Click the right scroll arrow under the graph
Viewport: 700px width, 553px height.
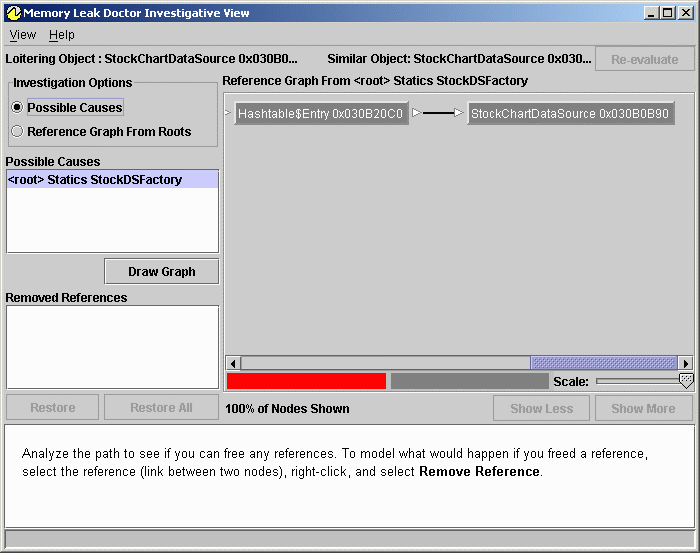pos(685,363)
